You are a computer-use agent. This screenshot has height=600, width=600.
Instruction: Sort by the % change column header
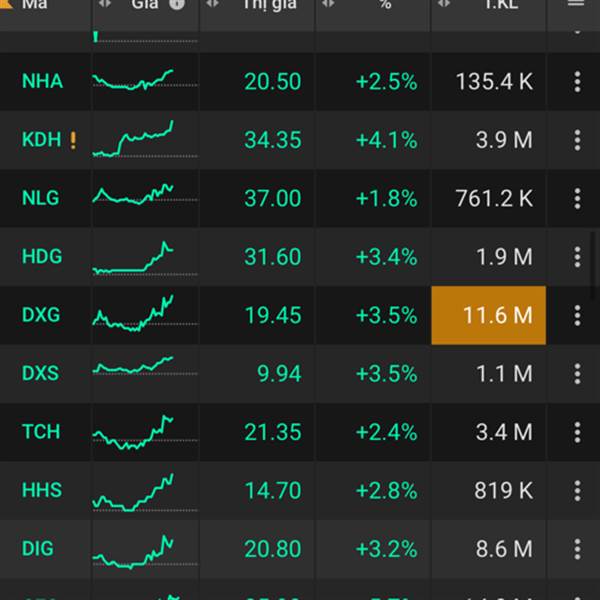pos(385,4)
